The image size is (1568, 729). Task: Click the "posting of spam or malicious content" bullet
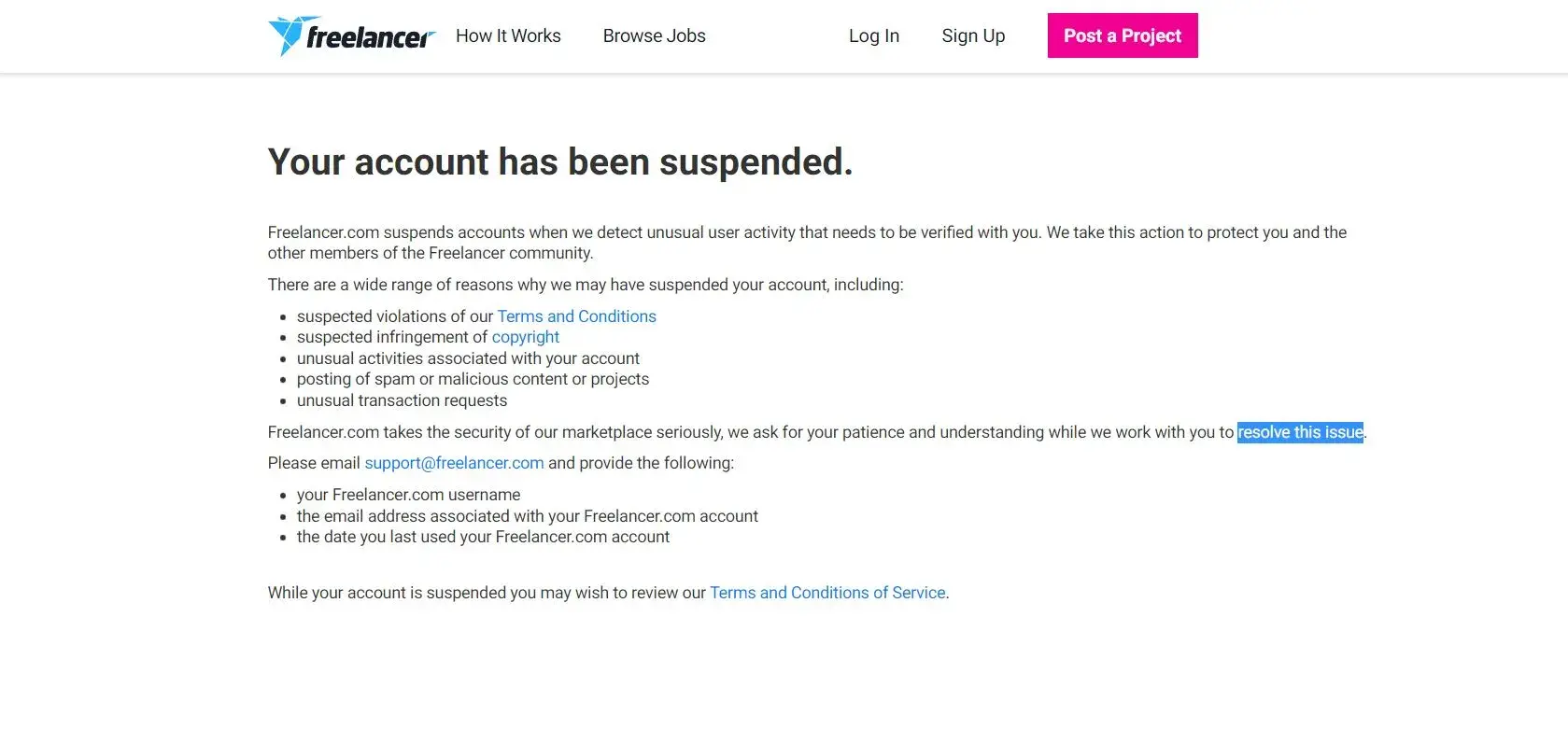473,379
